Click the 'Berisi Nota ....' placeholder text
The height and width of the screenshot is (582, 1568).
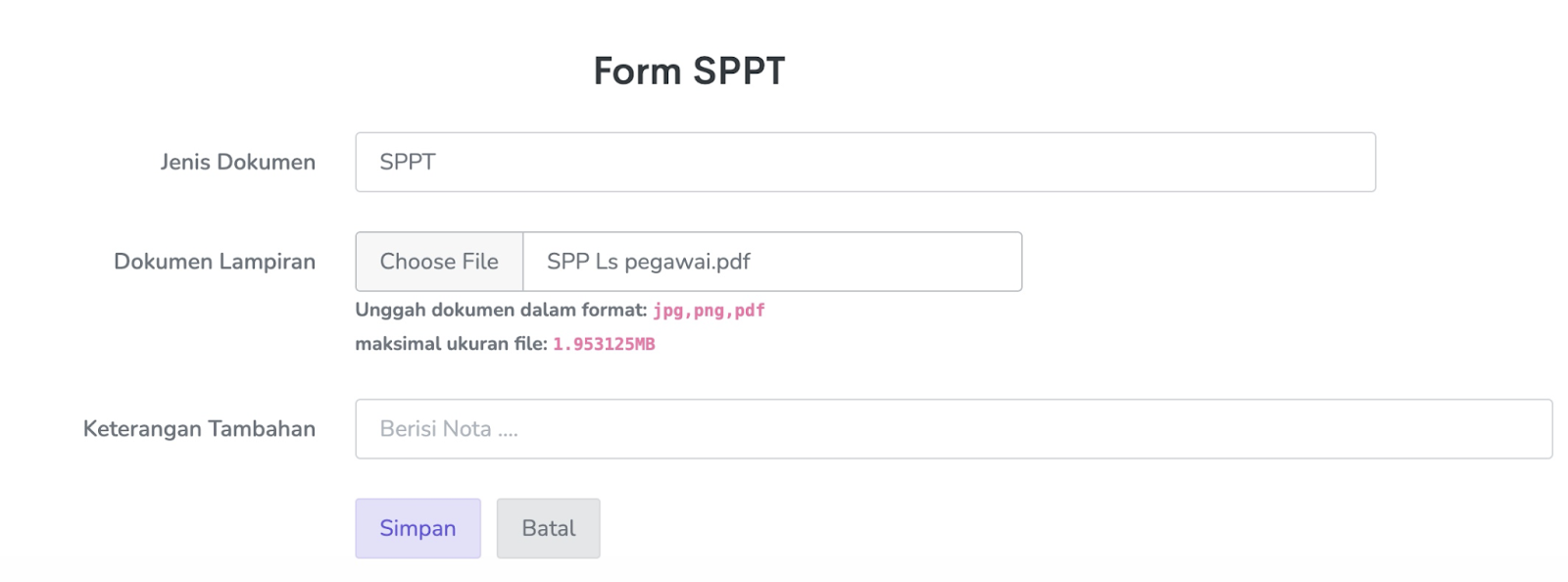point(448,429)
